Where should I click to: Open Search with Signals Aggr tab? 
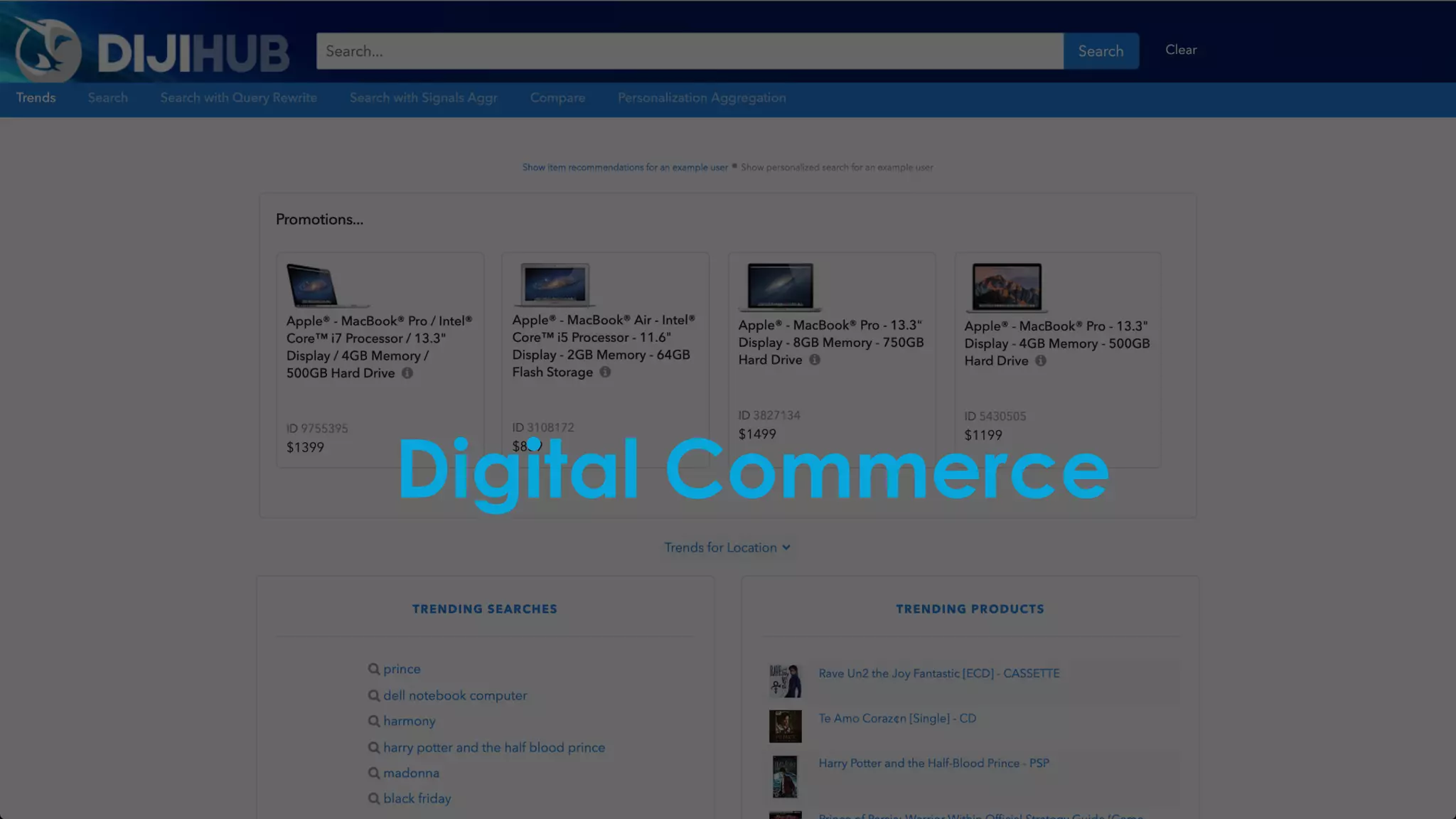[424, 98]
